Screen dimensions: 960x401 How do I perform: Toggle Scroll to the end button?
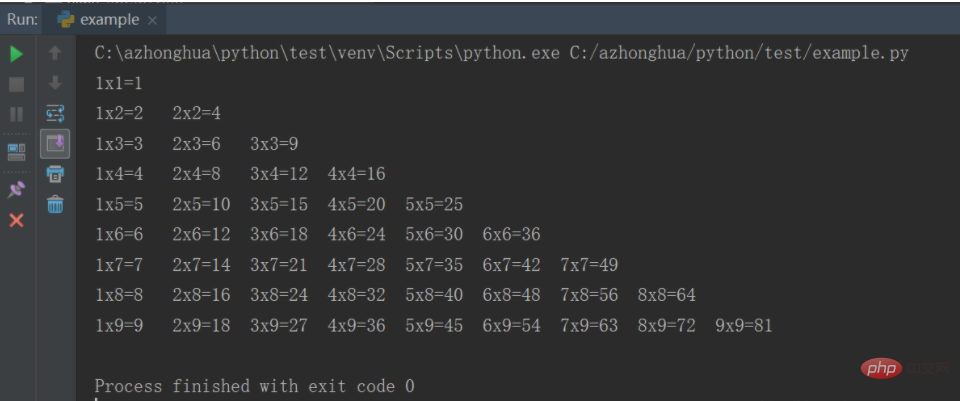click(55, 144)
